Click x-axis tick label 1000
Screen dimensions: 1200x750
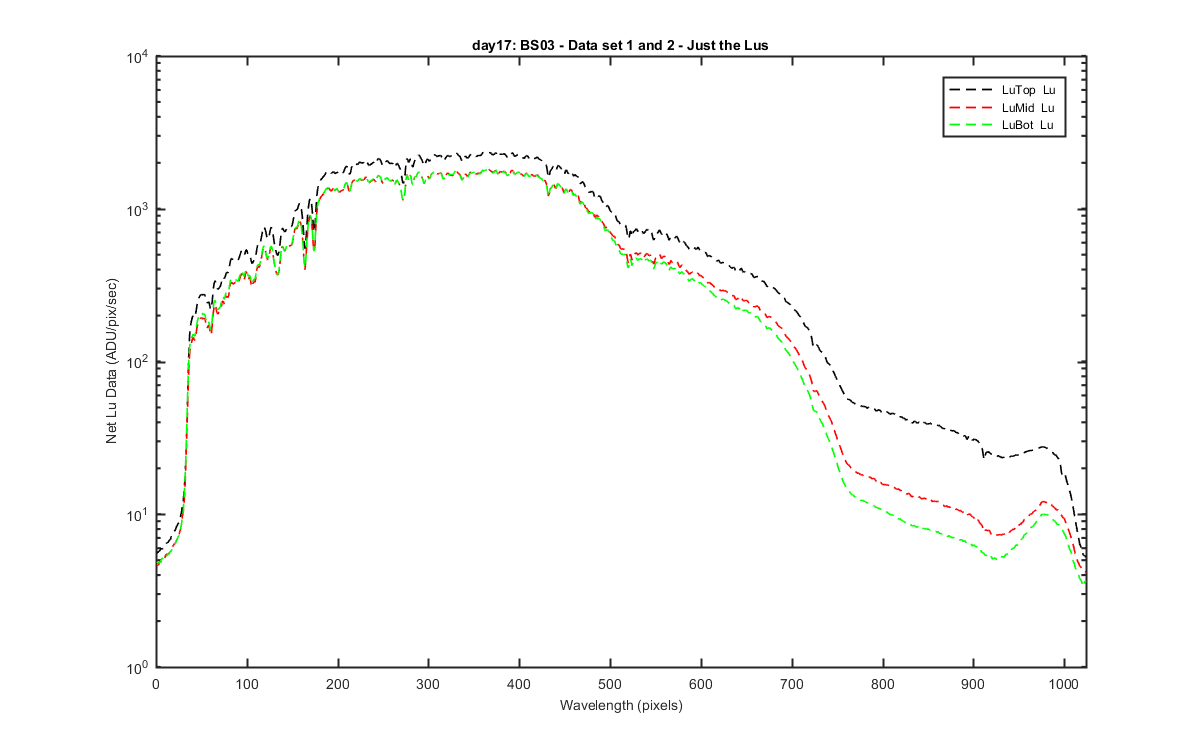tap(1064, 683)
